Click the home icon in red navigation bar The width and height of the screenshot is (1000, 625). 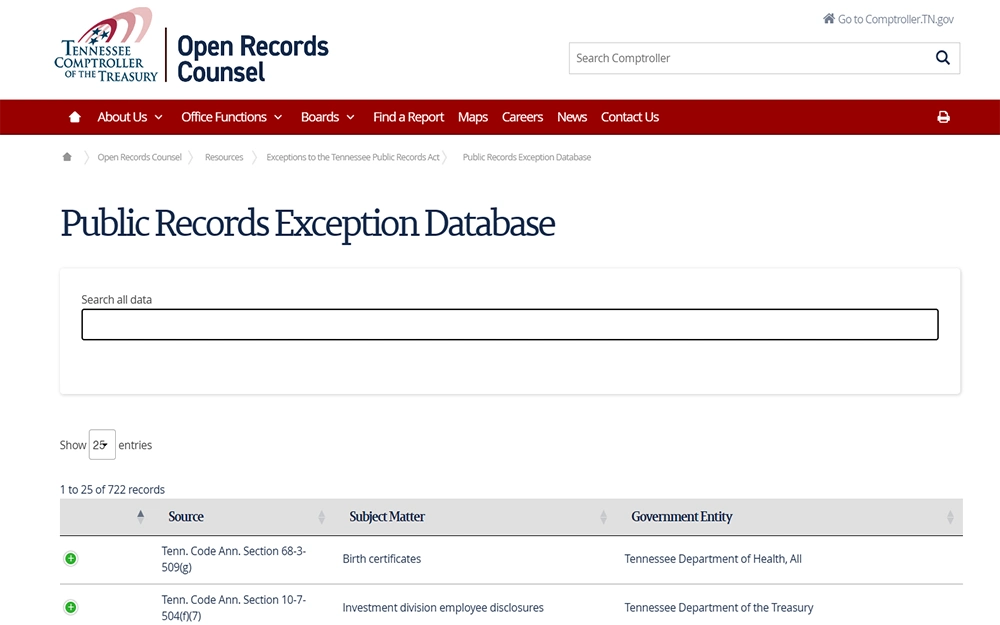tap(75, 117)
